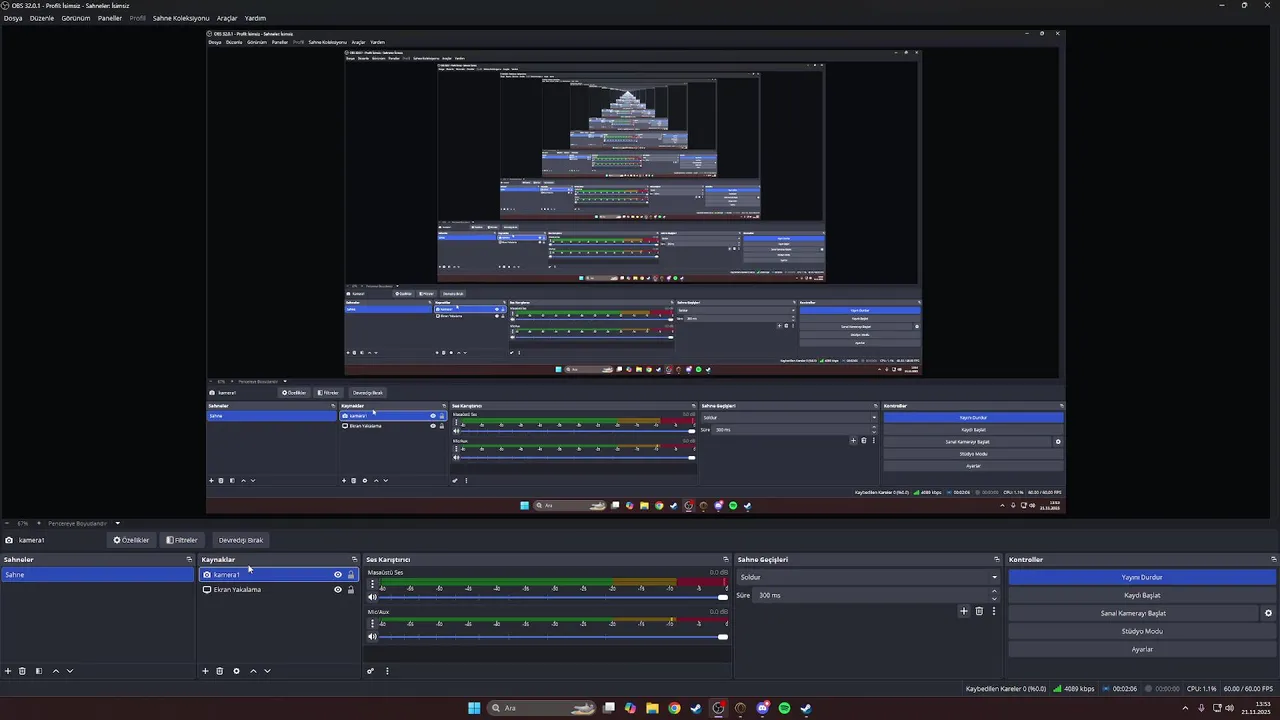Click the Süre 300 ms duration field

coord(869,595)
